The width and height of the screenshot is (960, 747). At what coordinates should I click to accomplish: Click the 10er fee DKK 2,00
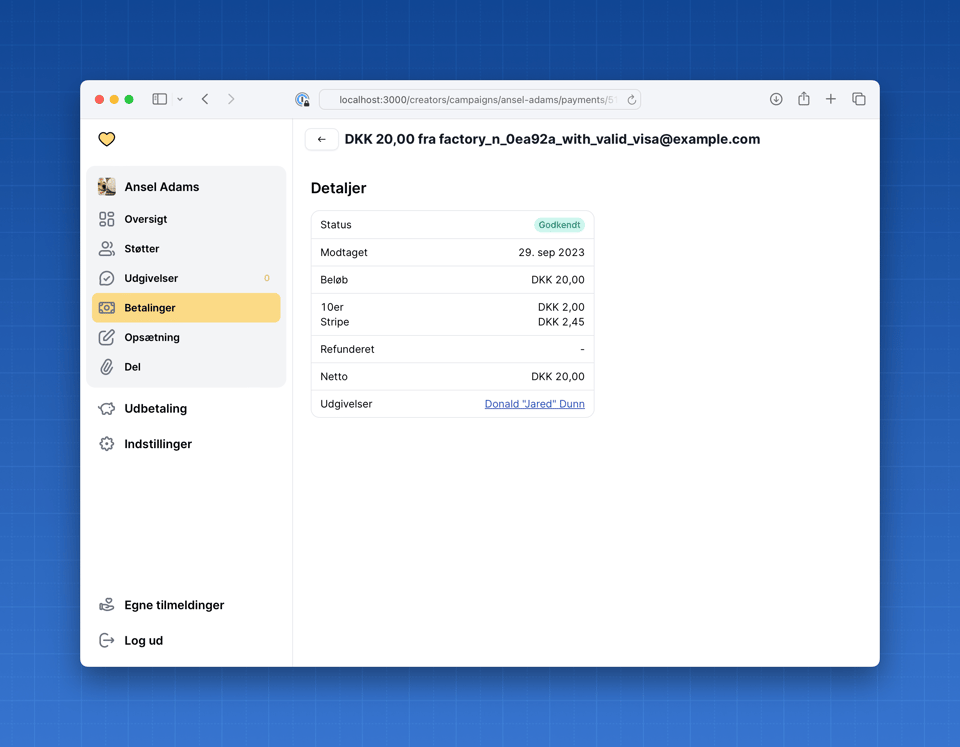[x=561, y=307]
